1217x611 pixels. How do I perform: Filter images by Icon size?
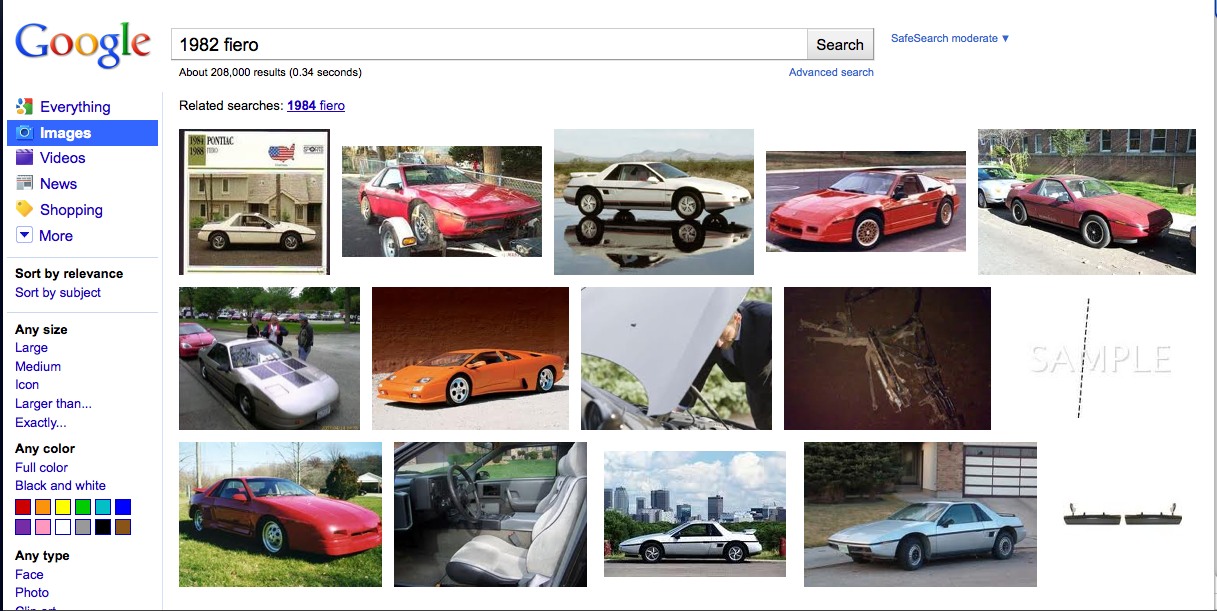[x=27, y=384]
